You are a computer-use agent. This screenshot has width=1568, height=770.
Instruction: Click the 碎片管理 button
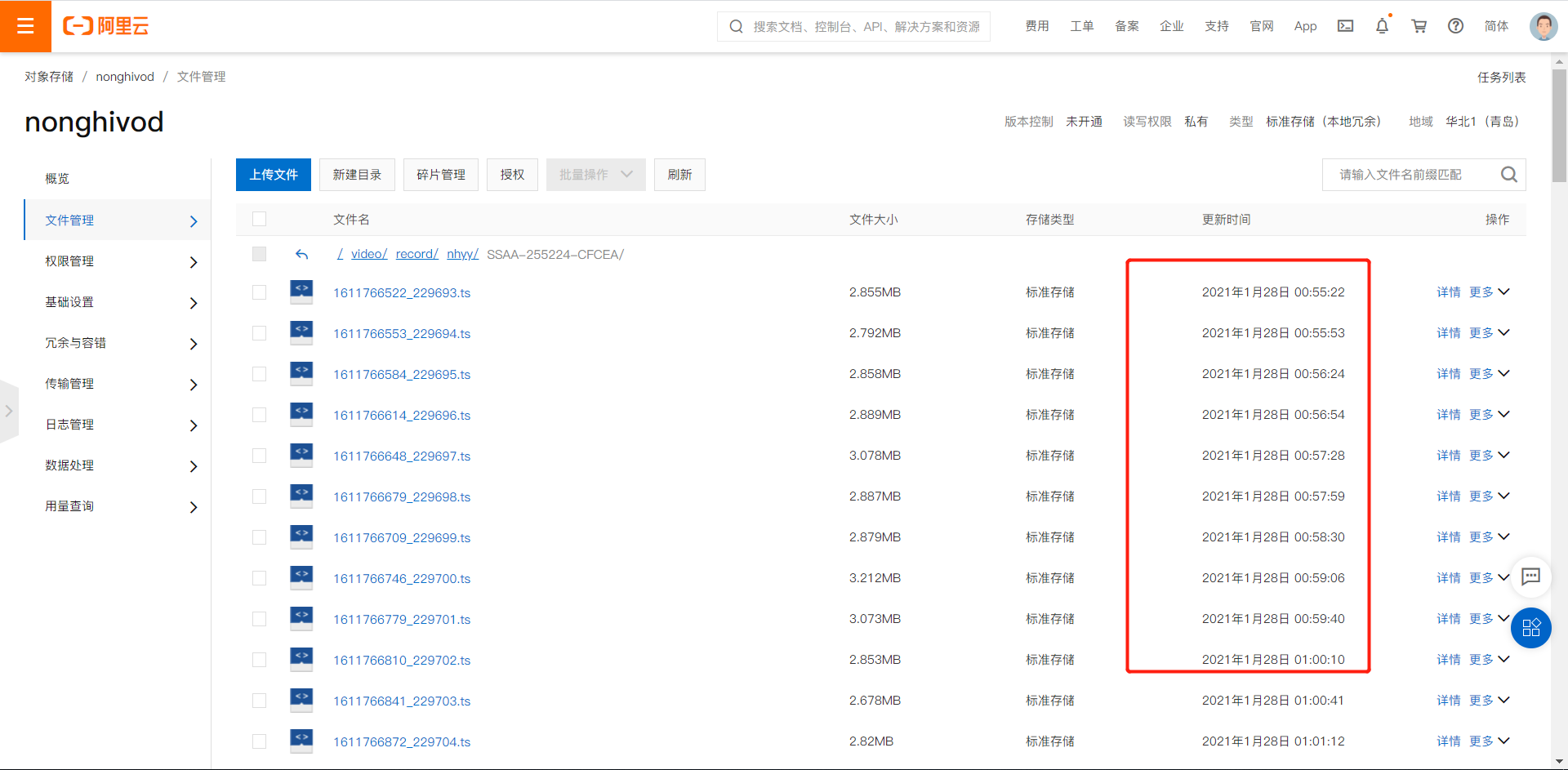tap(441, 175)
